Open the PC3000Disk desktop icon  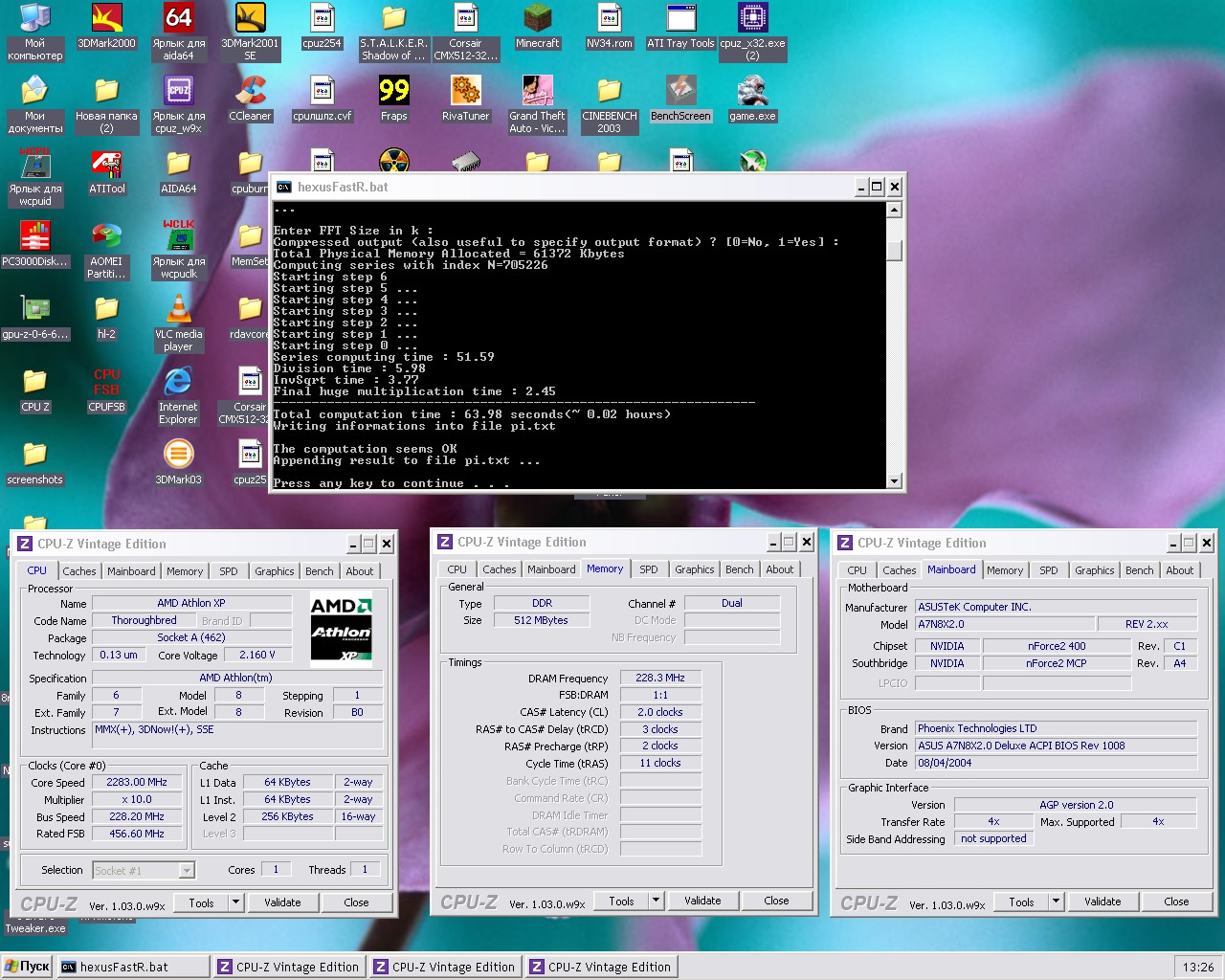(34, 244)
